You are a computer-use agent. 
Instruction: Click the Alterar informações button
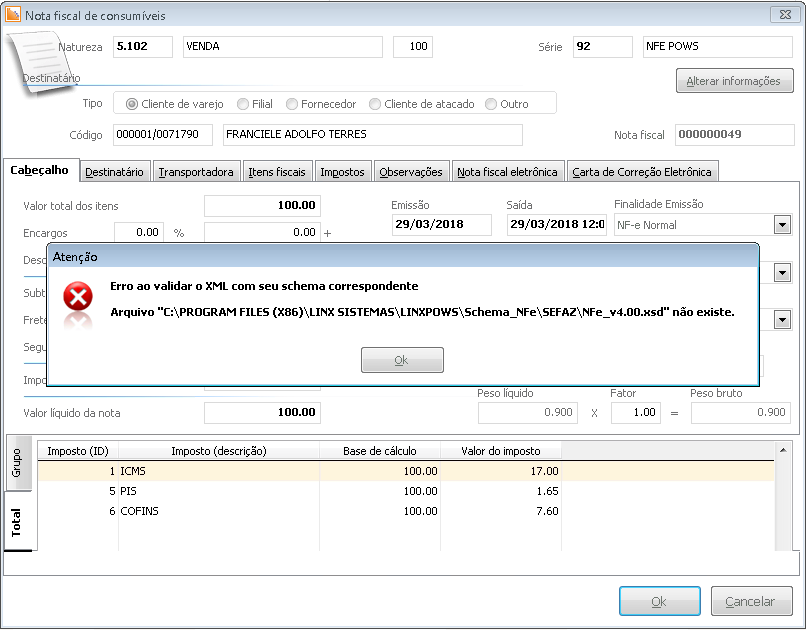(x=734, y=81)
